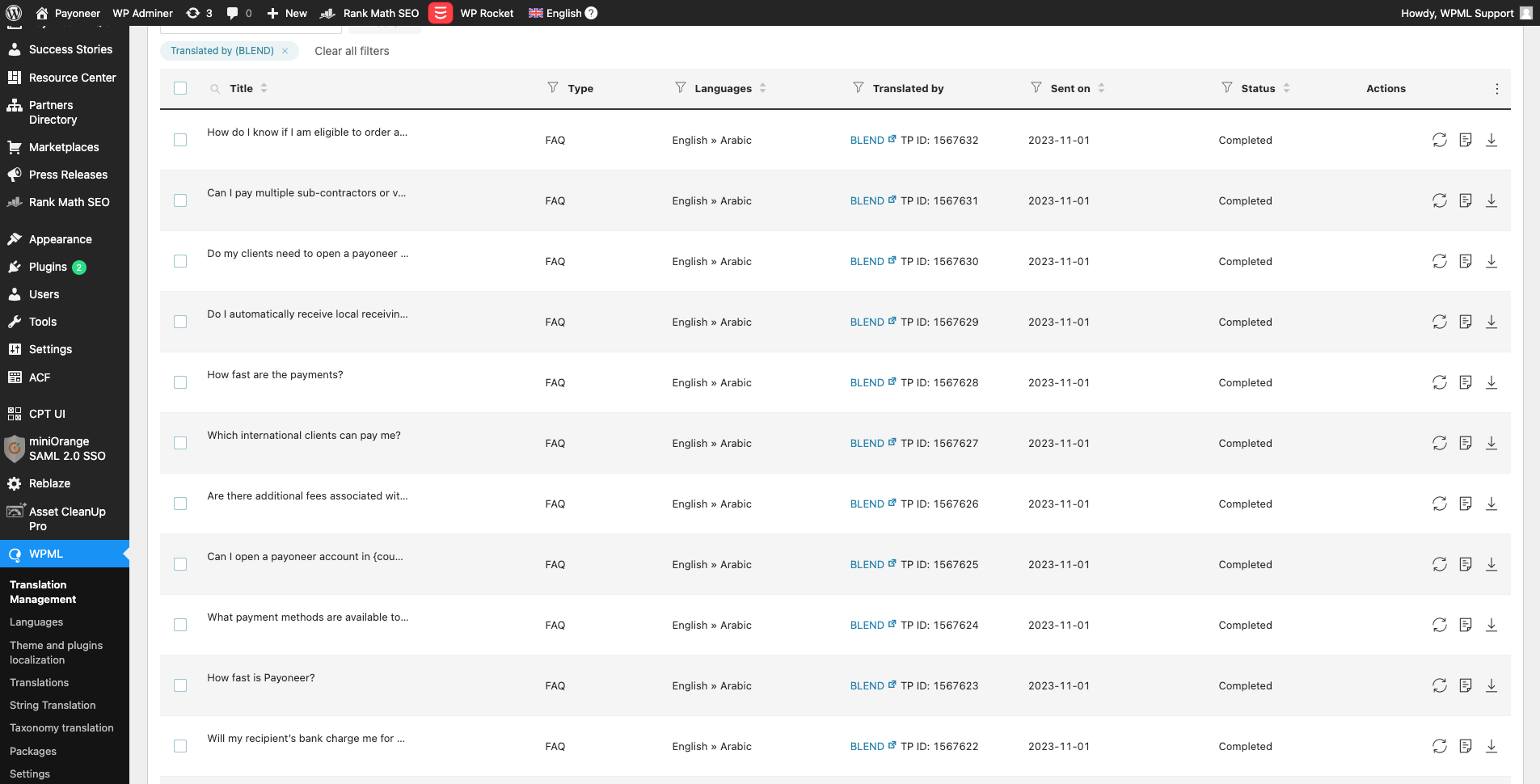
Task: Sort table by Title arrows
Action: (264, 88)
